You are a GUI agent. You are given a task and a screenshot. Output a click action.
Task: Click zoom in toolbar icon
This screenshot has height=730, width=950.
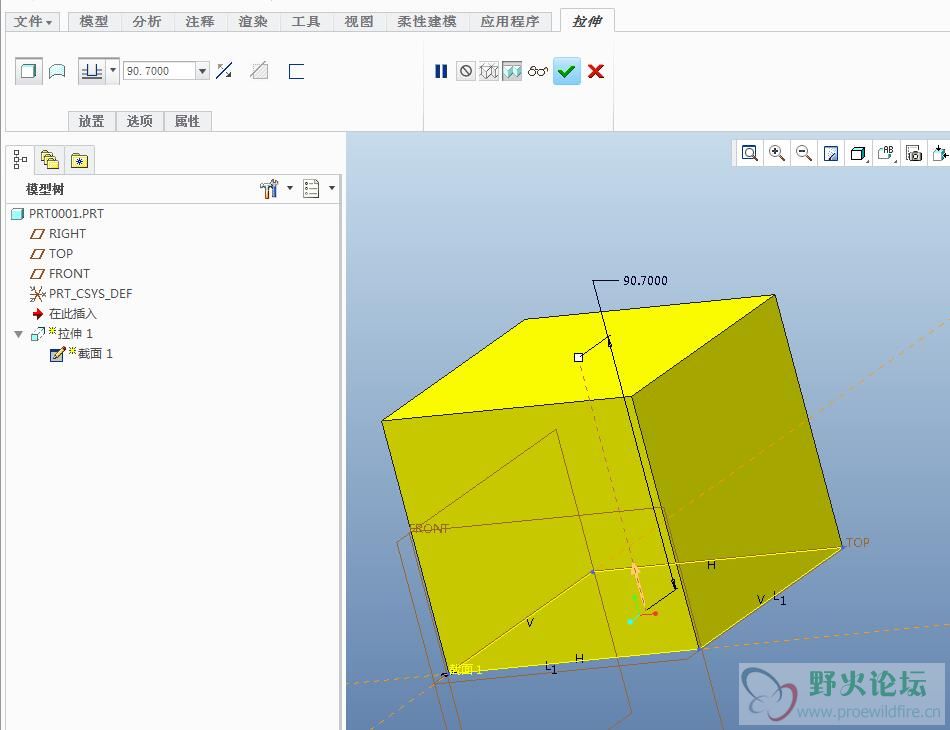tap(777, 153)
